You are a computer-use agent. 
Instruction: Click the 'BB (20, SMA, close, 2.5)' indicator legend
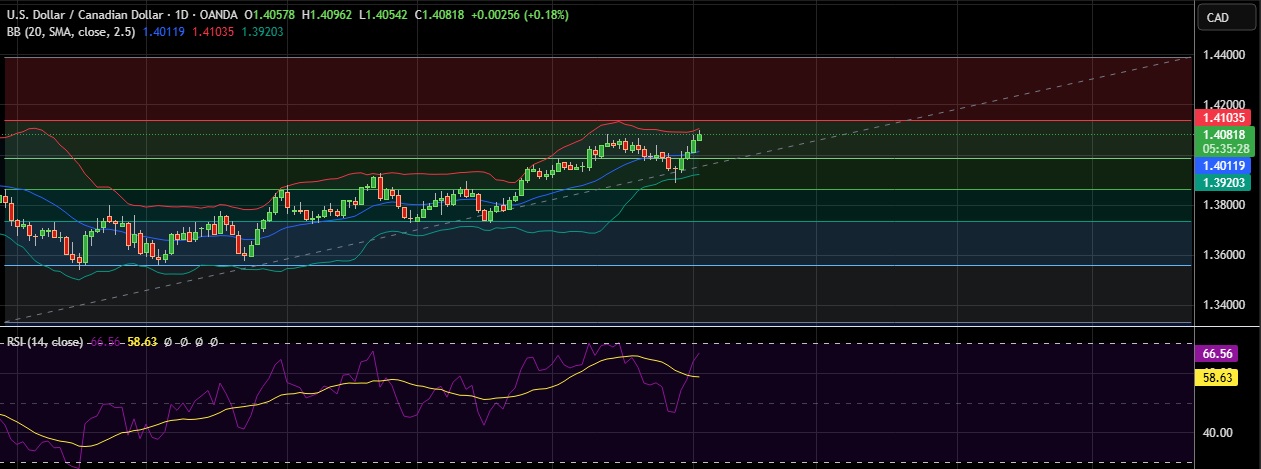71,33
